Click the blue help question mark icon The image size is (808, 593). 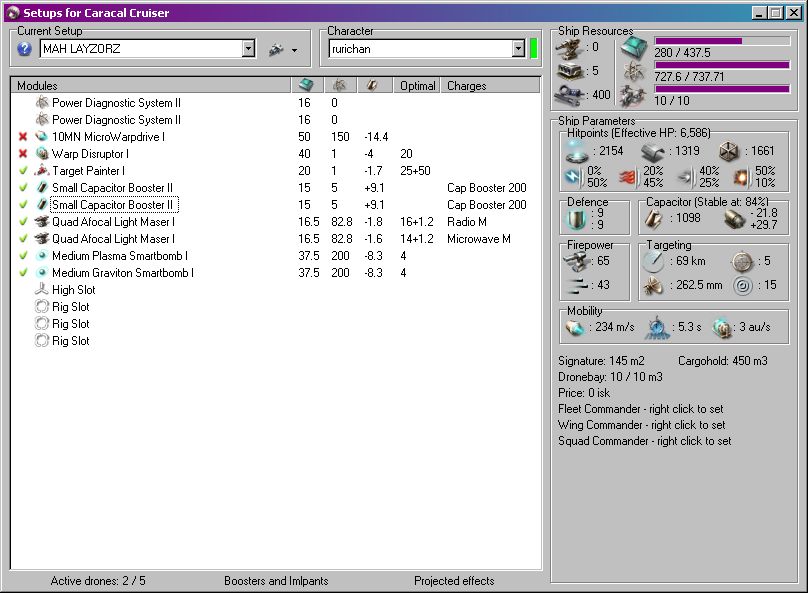(x=24, y=49)
